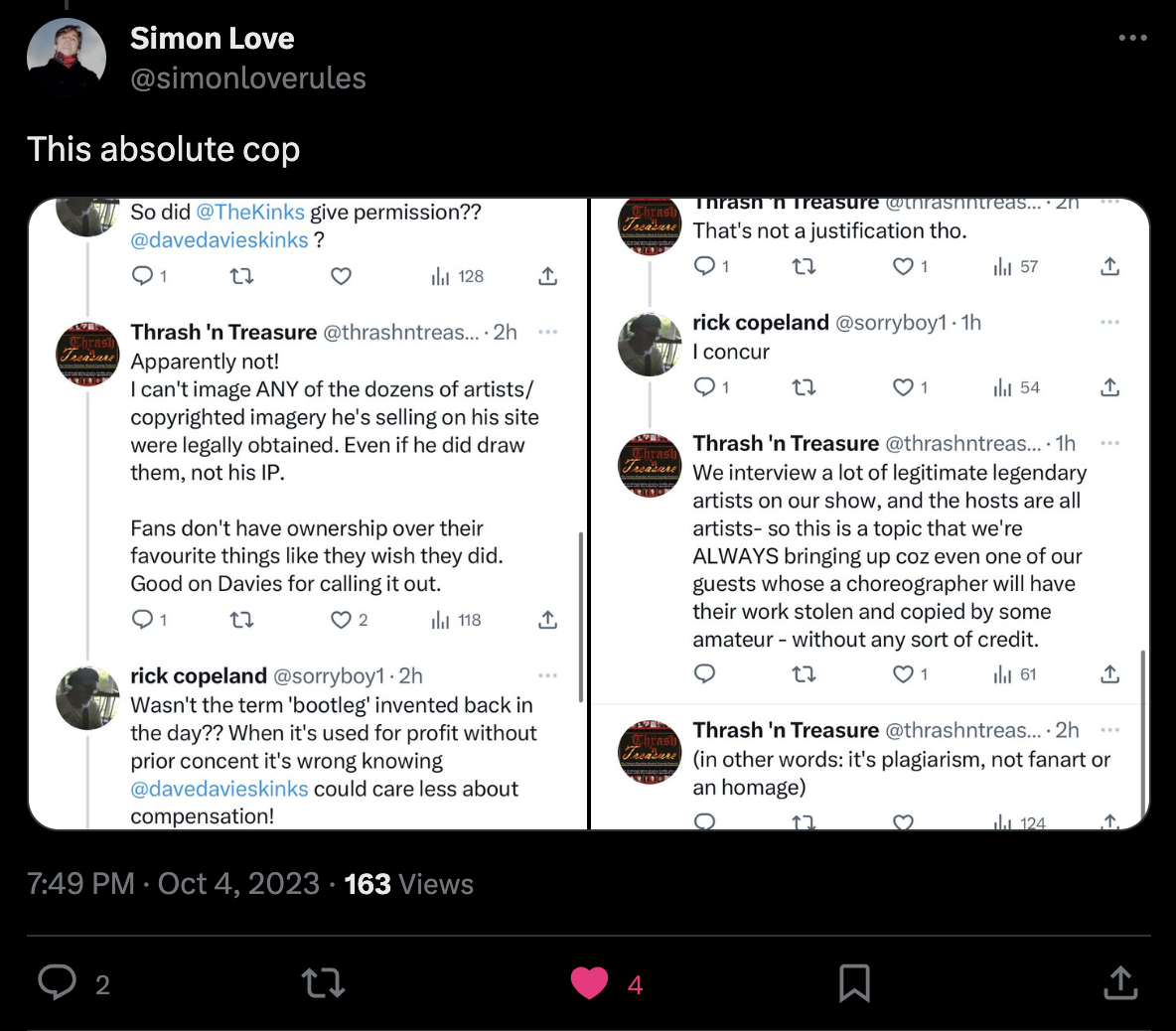
Task: Click the Simon Love display name
Action: [213, 38]
